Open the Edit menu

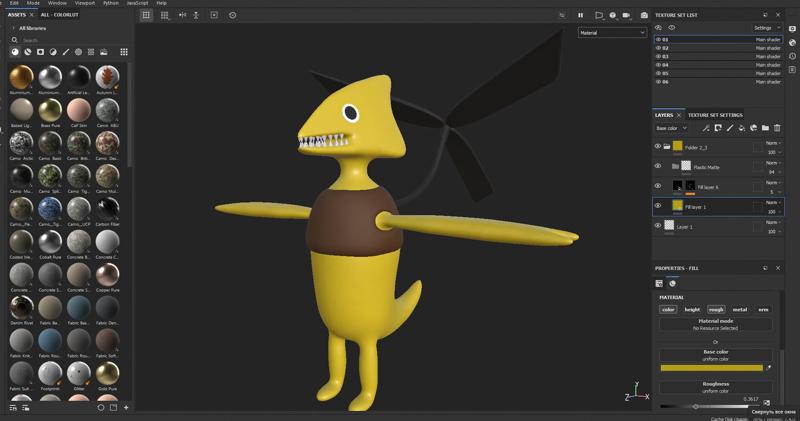(14, 3)
